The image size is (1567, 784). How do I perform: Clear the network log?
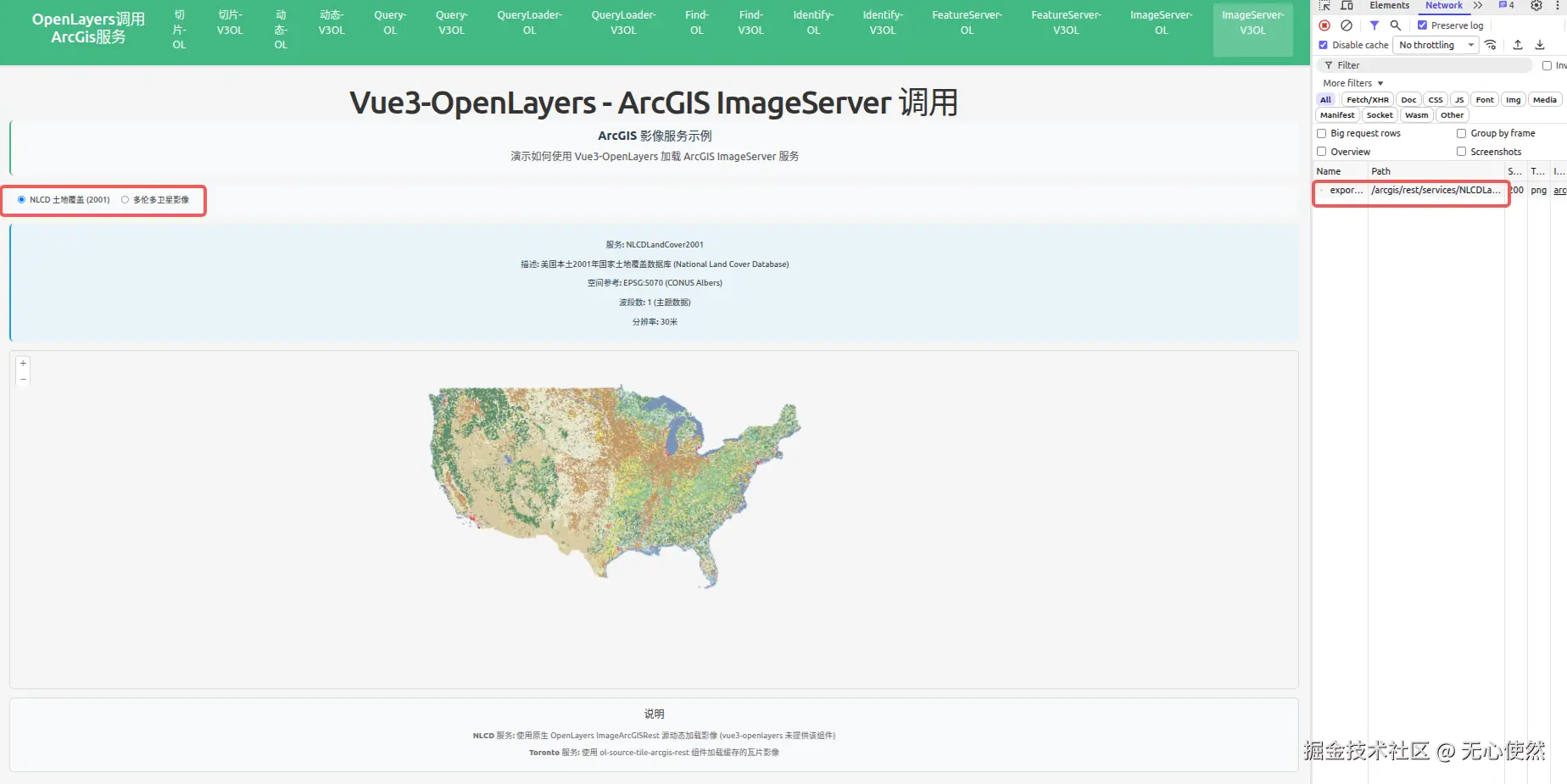[1347, 25]
